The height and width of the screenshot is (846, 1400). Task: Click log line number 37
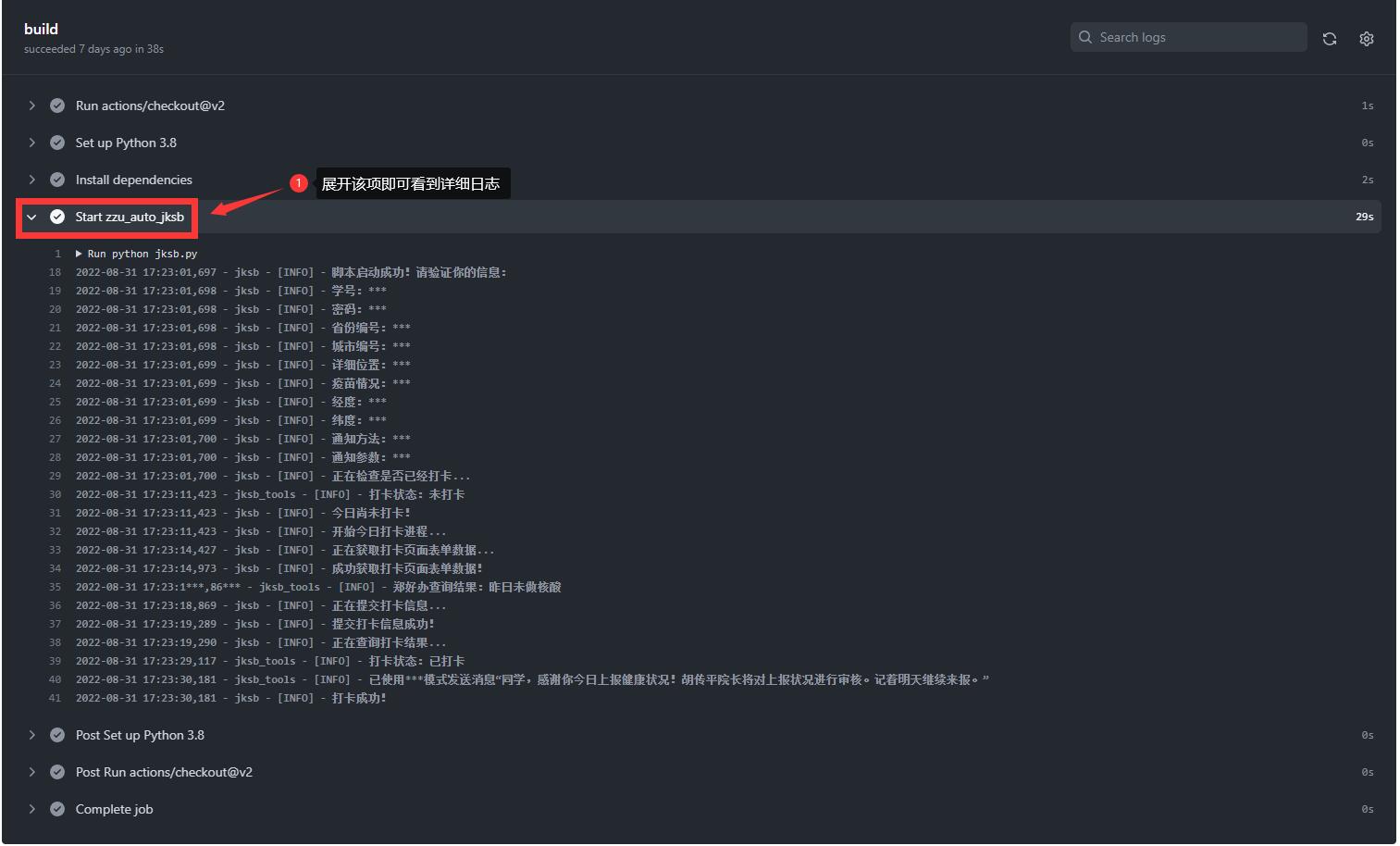coord(55,624)
